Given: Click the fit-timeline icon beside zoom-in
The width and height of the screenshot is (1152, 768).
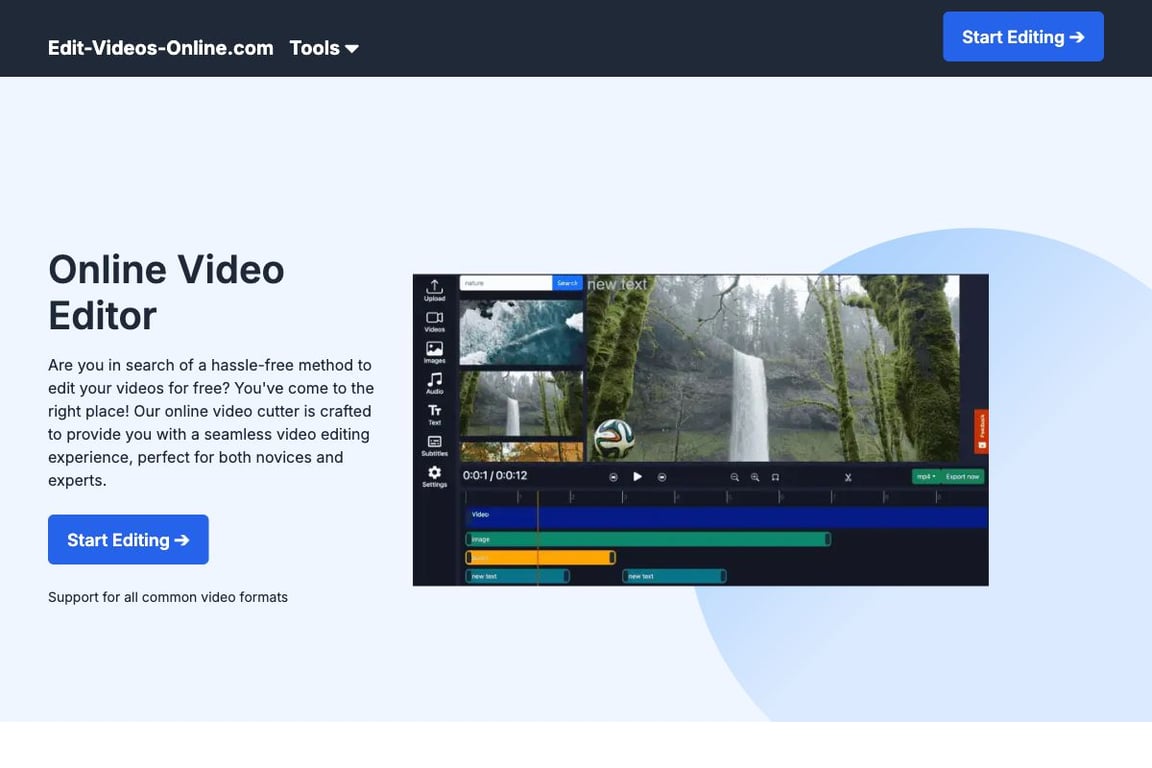Looking at the screenshot, I should pyautogui.click(x=775, y=478).
